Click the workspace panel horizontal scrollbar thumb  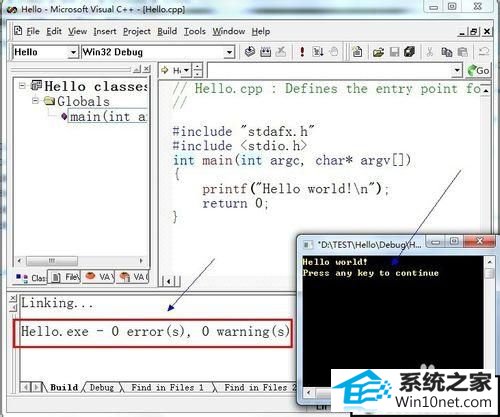click(52, 260)
